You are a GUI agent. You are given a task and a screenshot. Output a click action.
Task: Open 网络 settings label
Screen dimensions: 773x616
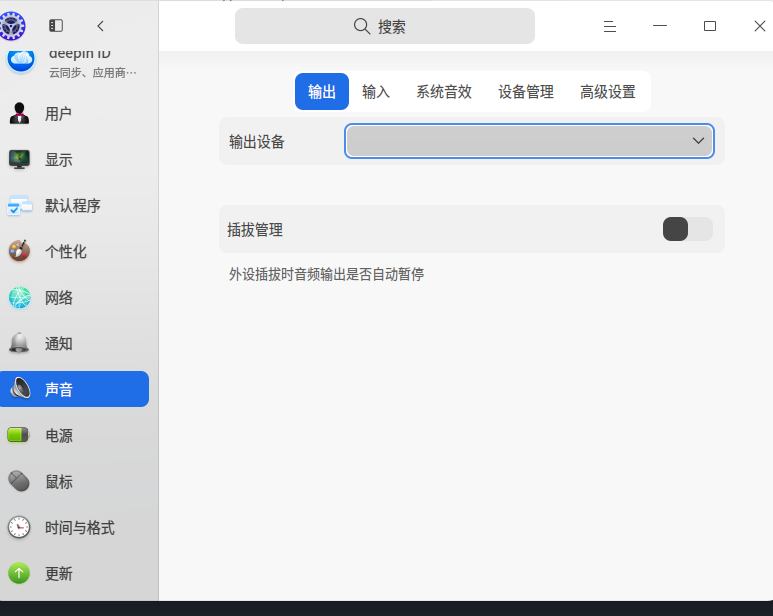[58, 298]
